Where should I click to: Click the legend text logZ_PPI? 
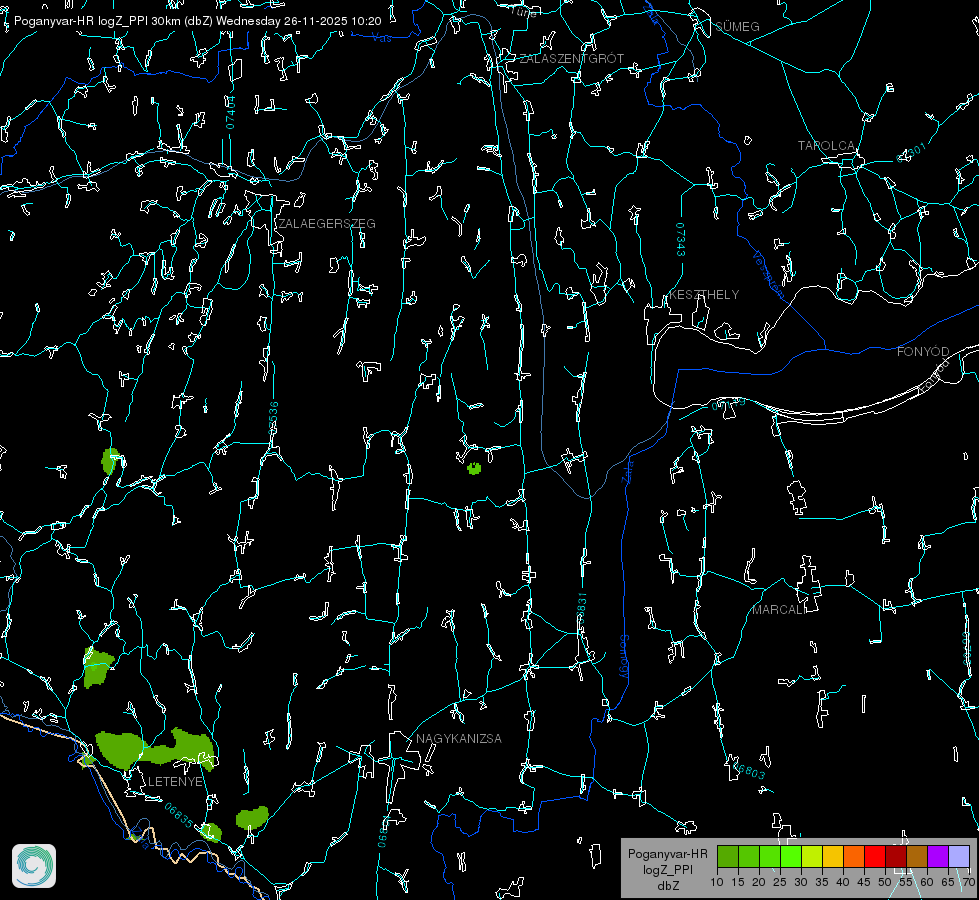(667, 869)
